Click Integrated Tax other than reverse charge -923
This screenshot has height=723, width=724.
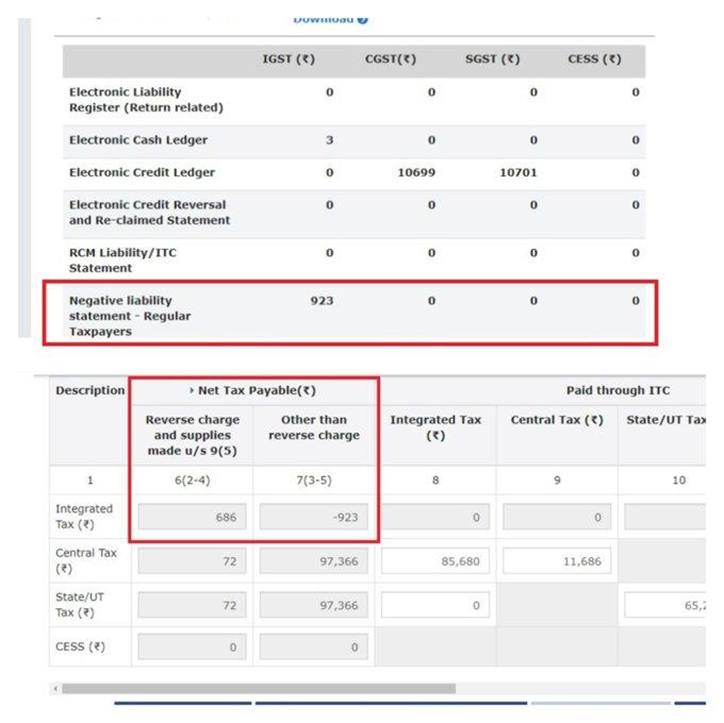coord(313,517)
